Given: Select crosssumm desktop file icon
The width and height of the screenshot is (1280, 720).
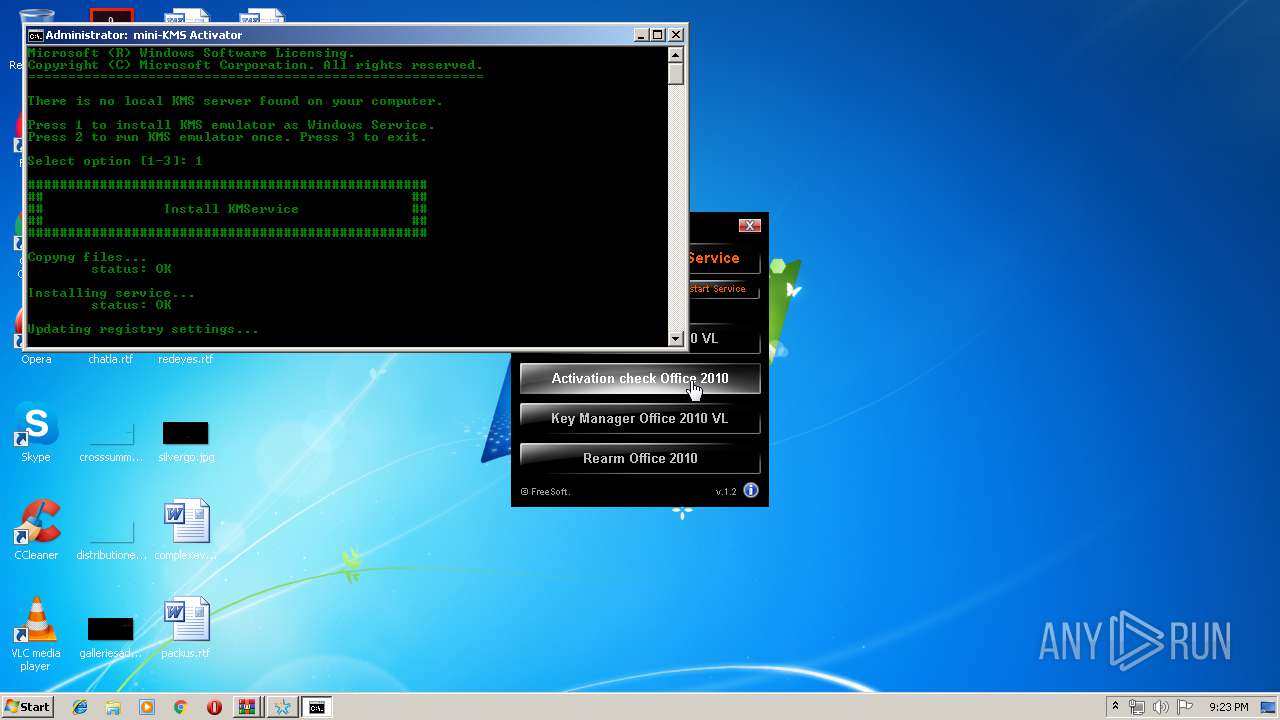Looking at the screenshot, I should pos(111,440).
